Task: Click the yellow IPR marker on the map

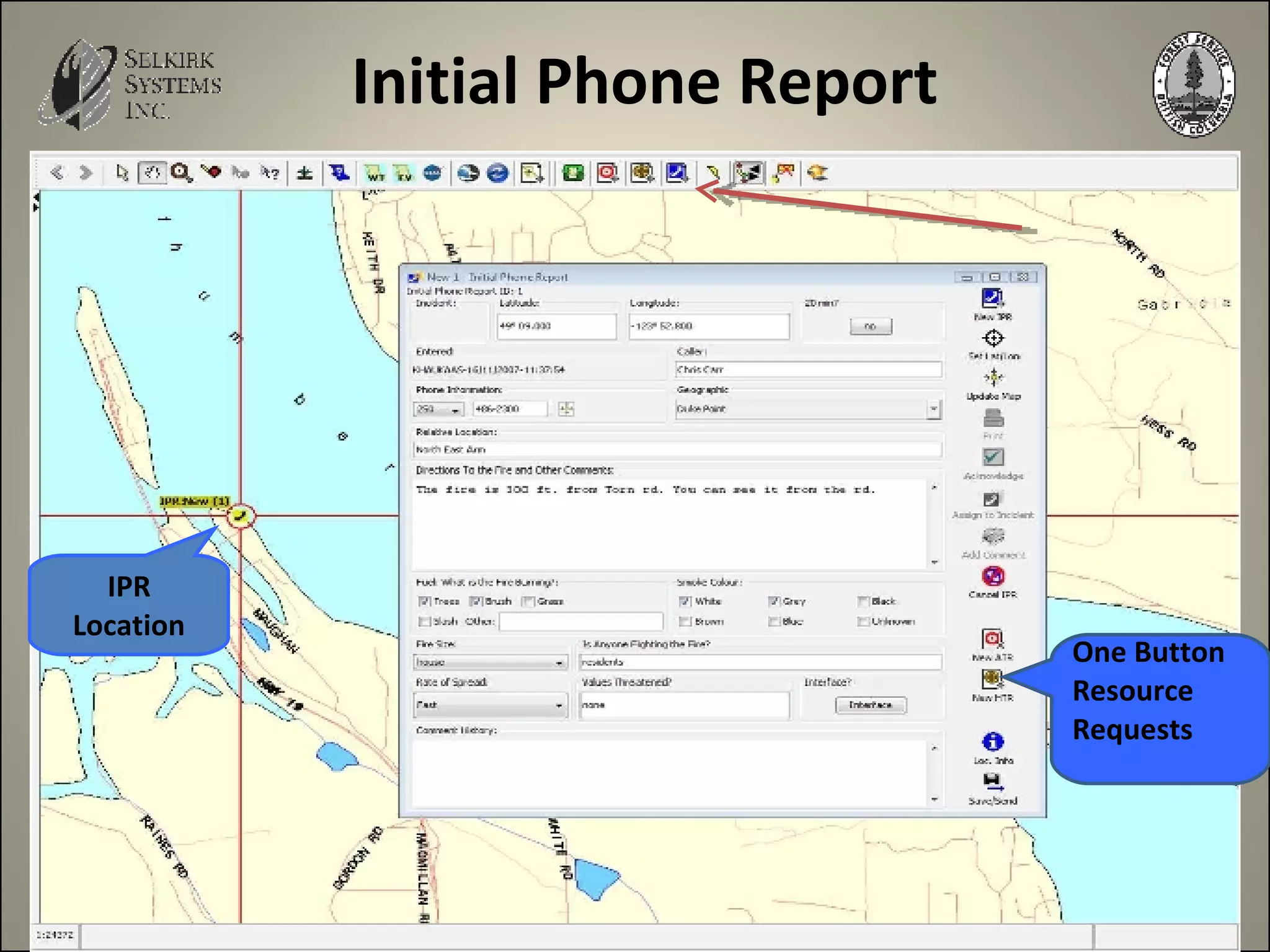Action: coord(241,515)
